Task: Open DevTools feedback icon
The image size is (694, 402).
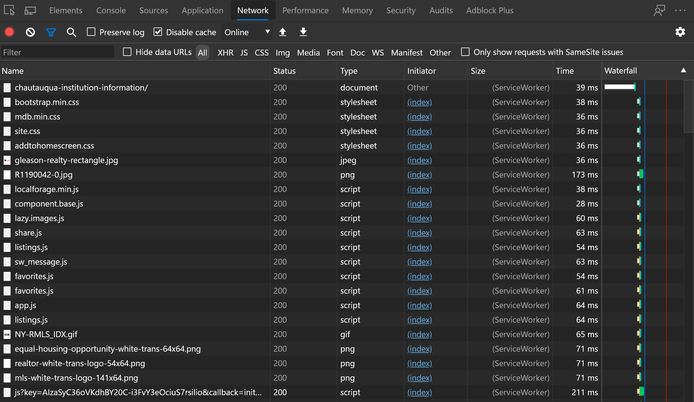Action: pos(659,10)
